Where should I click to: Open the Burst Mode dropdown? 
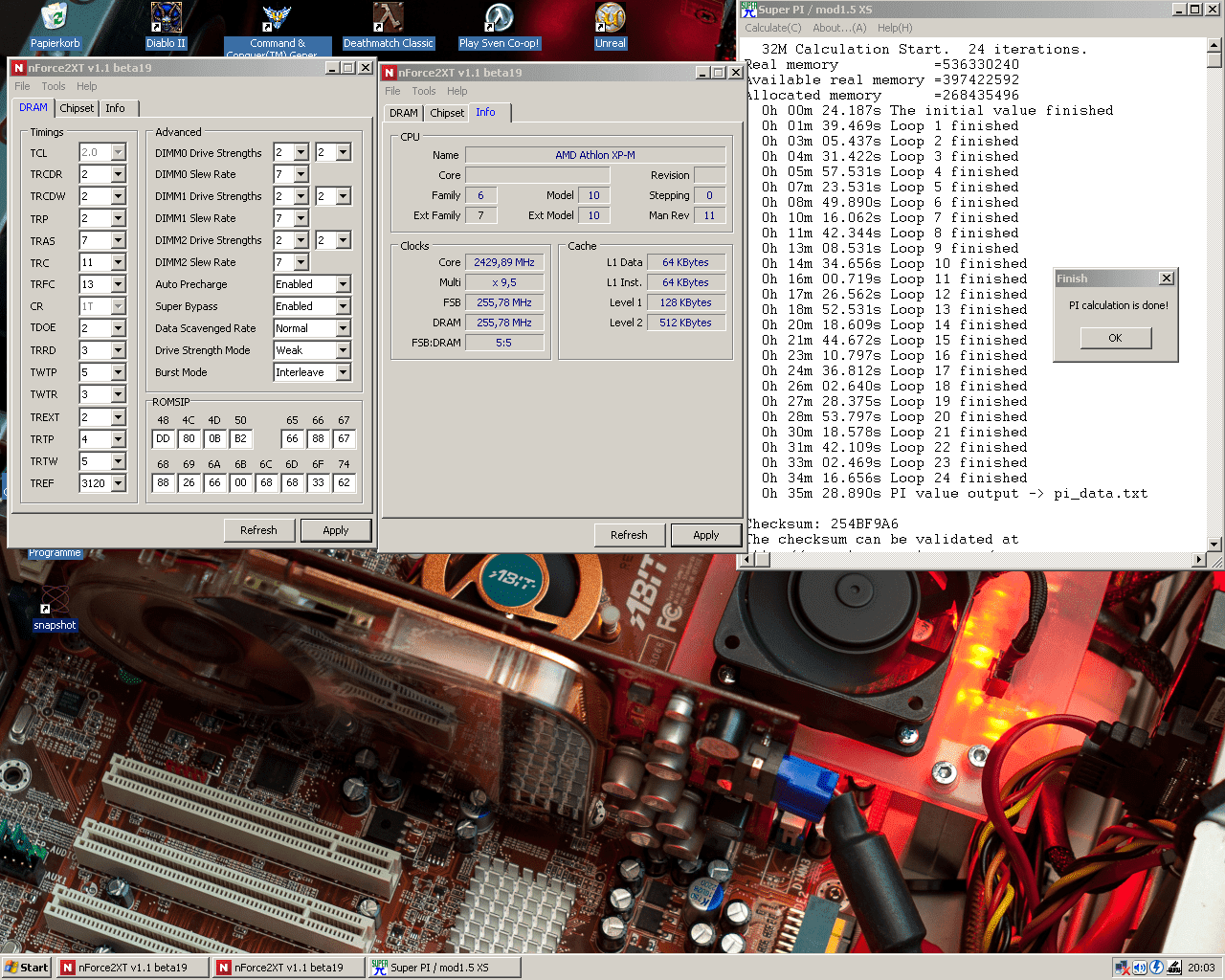pyautogui.click(x=343, y=372)
